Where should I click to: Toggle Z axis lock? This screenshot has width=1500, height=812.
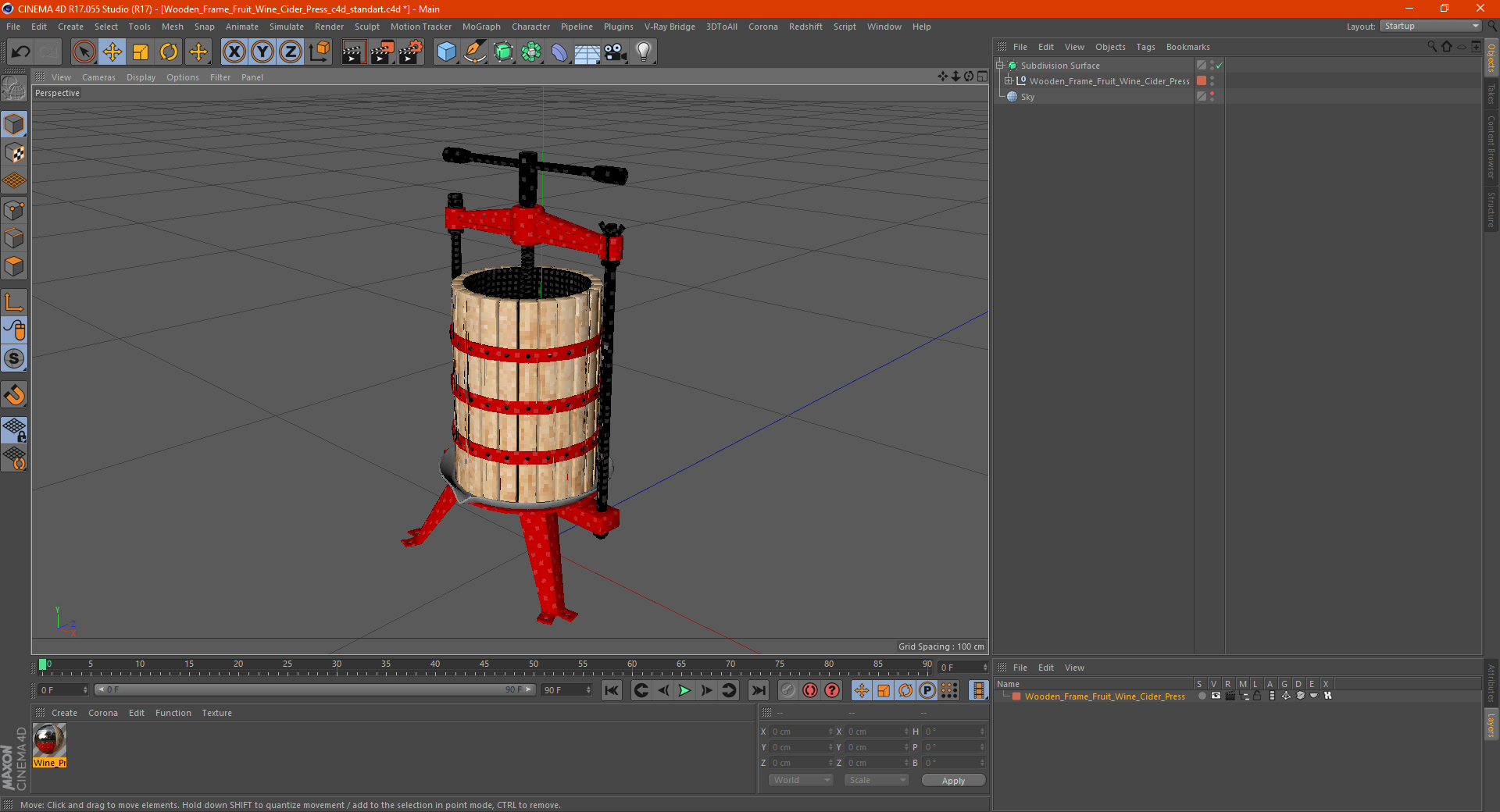(x=291, y=52)
